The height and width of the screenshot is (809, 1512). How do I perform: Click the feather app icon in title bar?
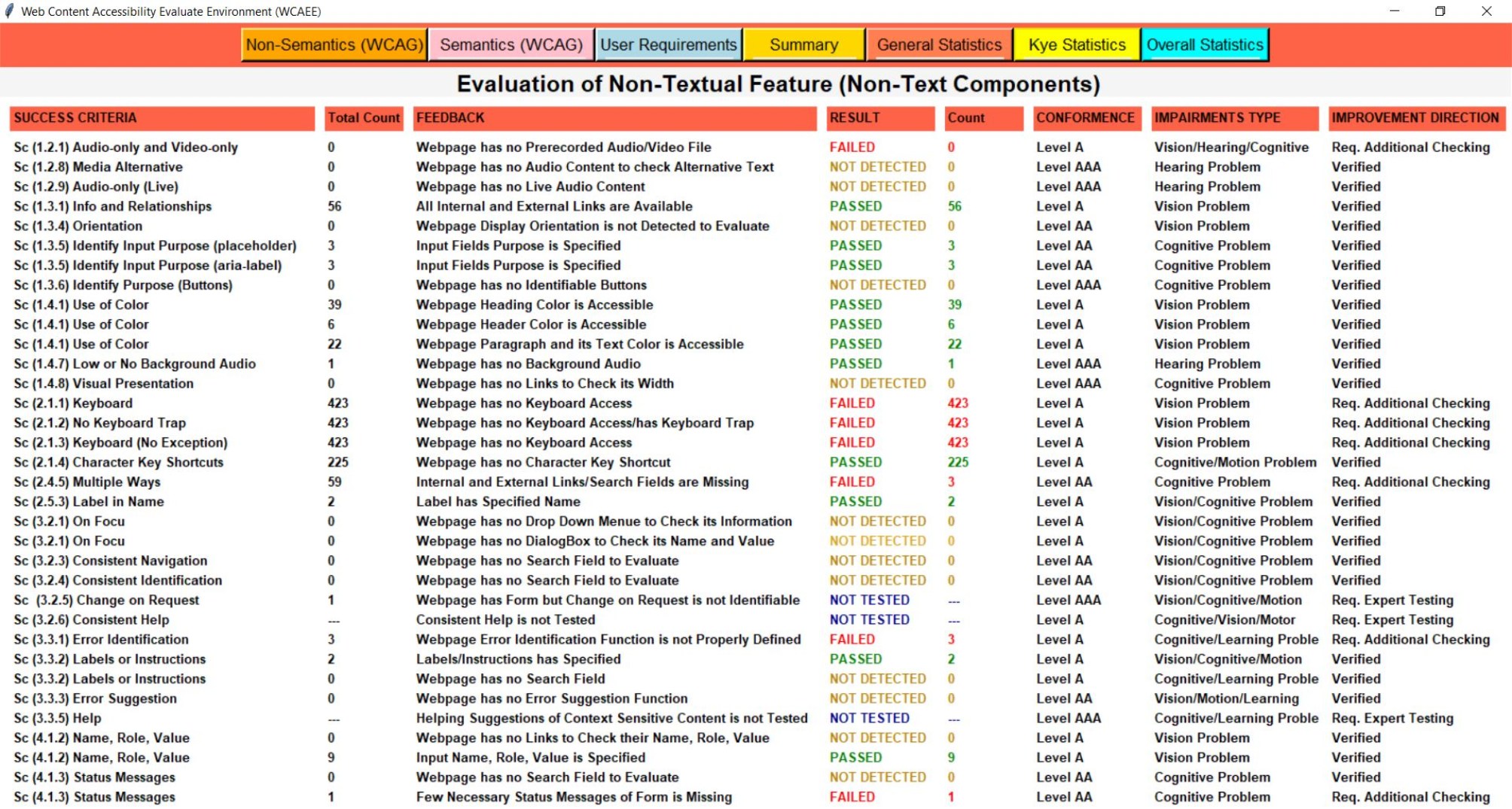(x=10, y=11)
